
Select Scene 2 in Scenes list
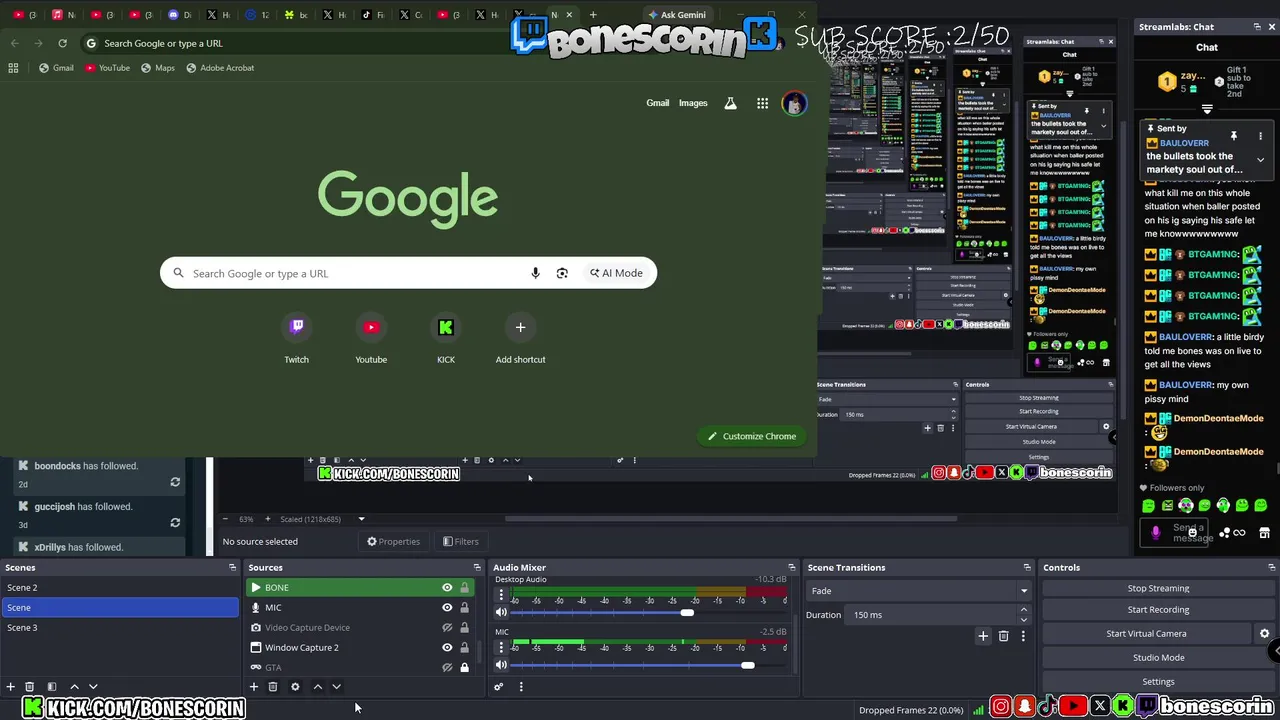coord(120,588)
